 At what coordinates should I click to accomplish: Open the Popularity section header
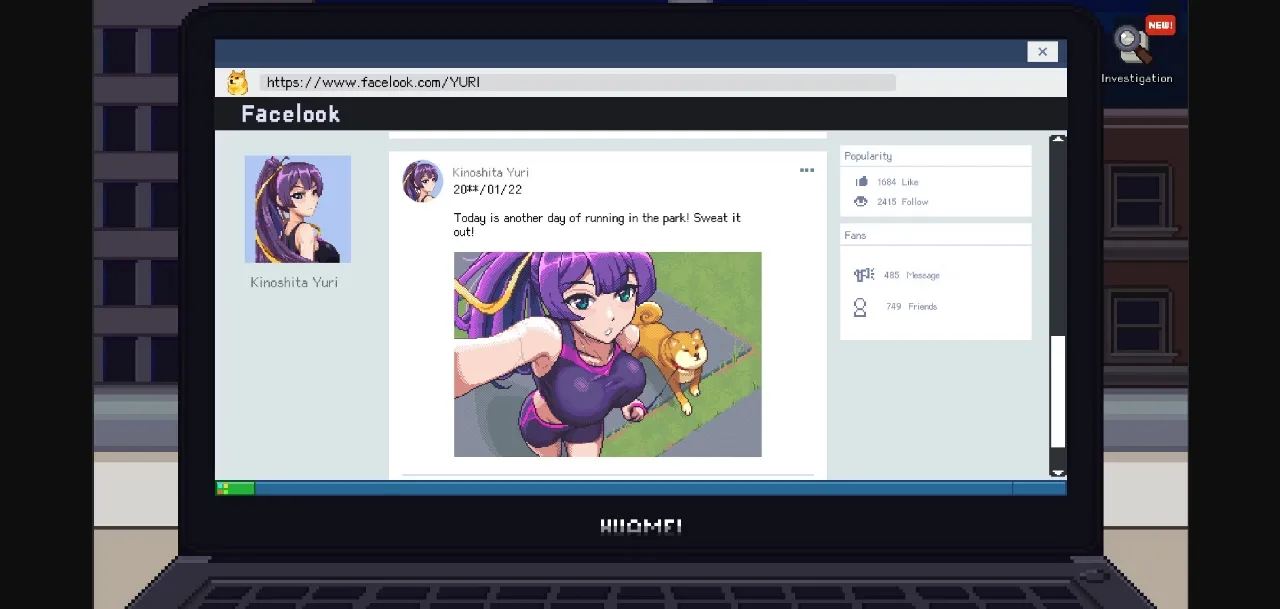867,156
